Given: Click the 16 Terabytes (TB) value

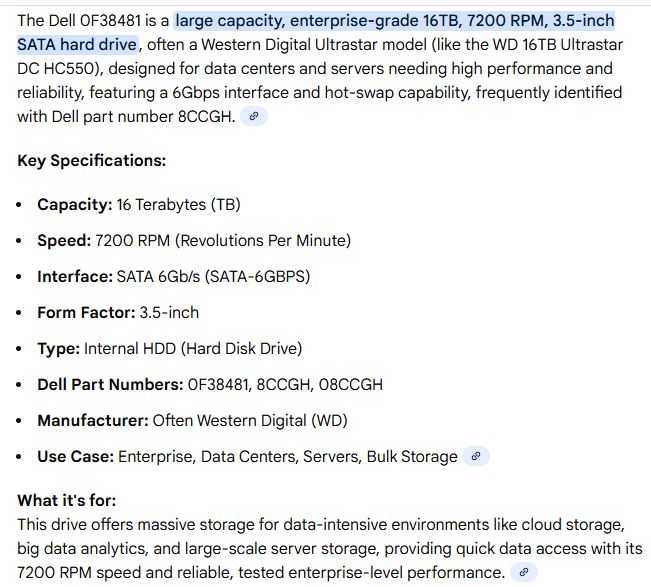Looking at the screenshot, I should click(x=178, y=204).
